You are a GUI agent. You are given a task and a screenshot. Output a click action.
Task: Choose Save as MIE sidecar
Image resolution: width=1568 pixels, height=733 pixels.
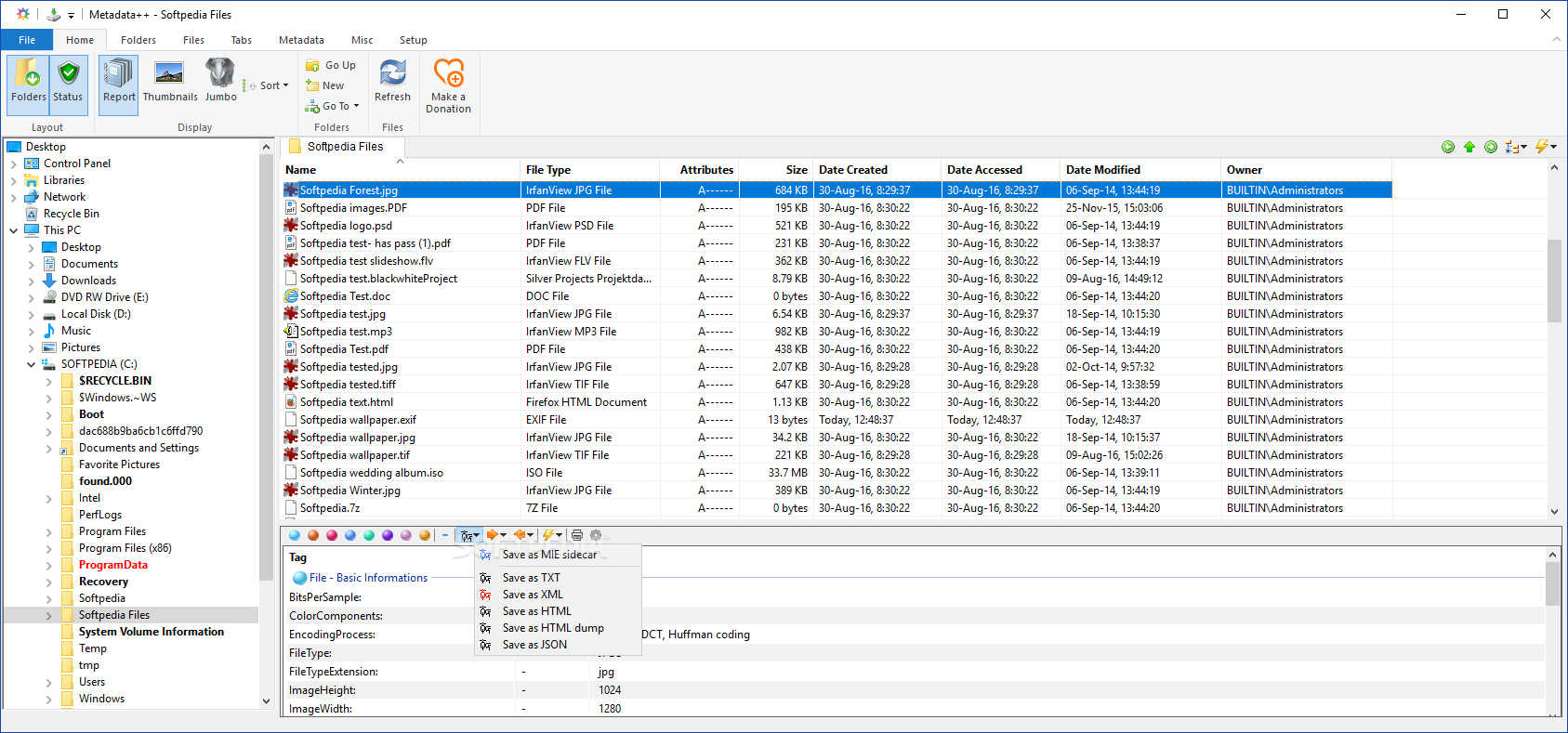tap(558, 555)
